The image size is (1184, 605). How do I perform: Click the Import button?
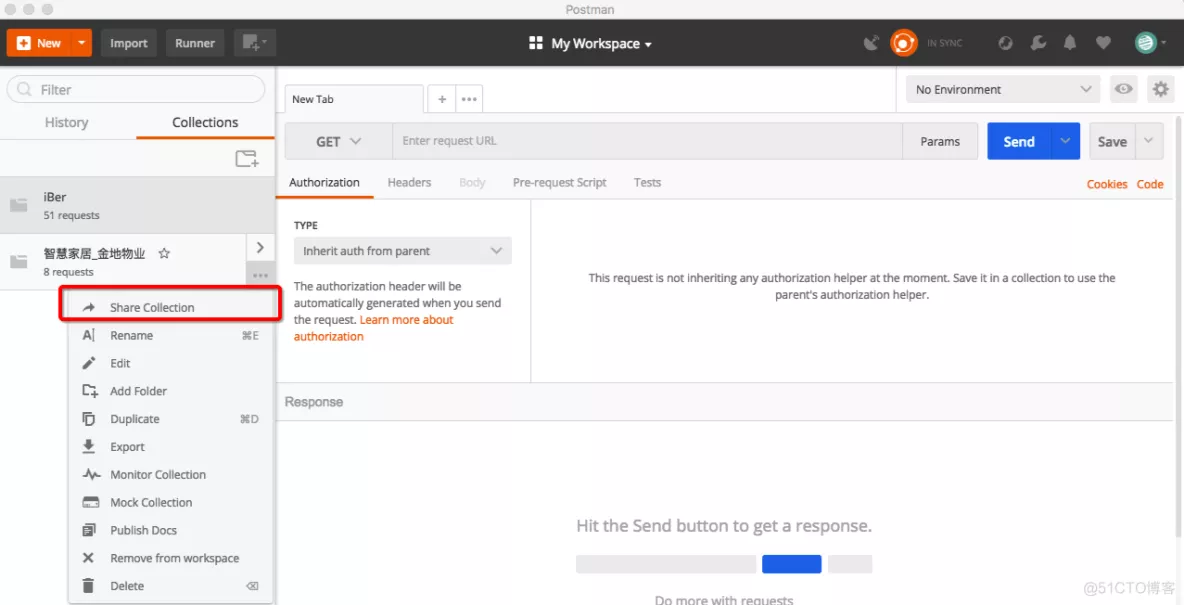[129, 43]
